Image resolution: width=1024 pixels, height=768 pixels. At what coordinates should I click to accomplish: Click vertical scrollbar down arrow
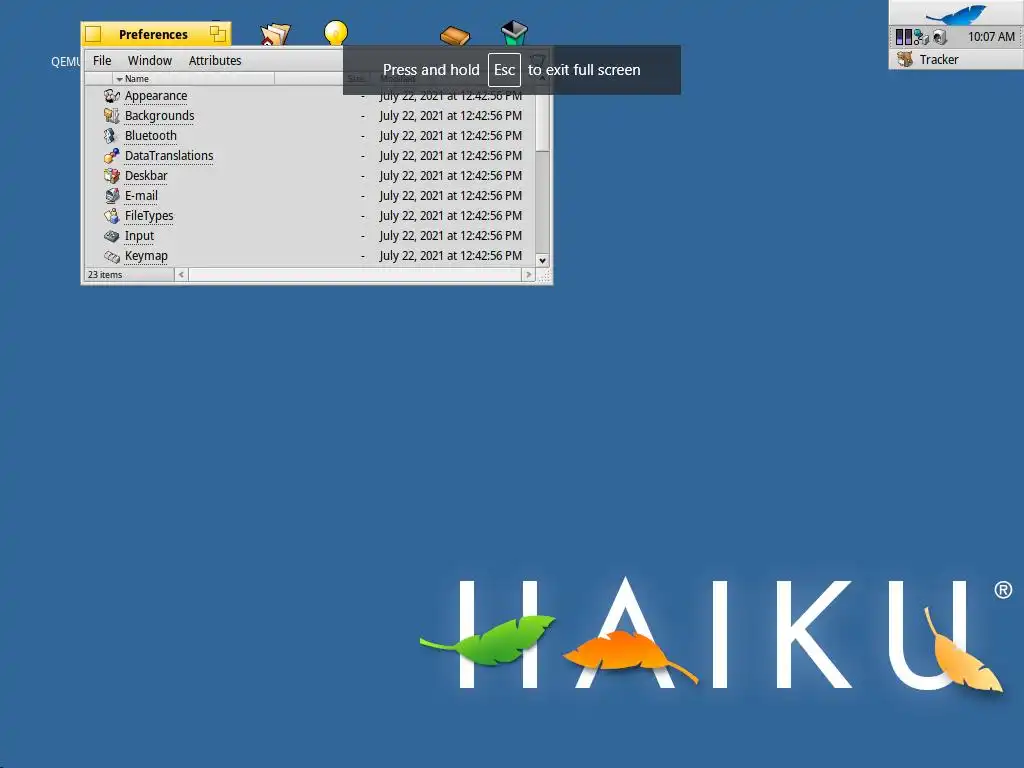pyautogui.click(x=542, y=261)
